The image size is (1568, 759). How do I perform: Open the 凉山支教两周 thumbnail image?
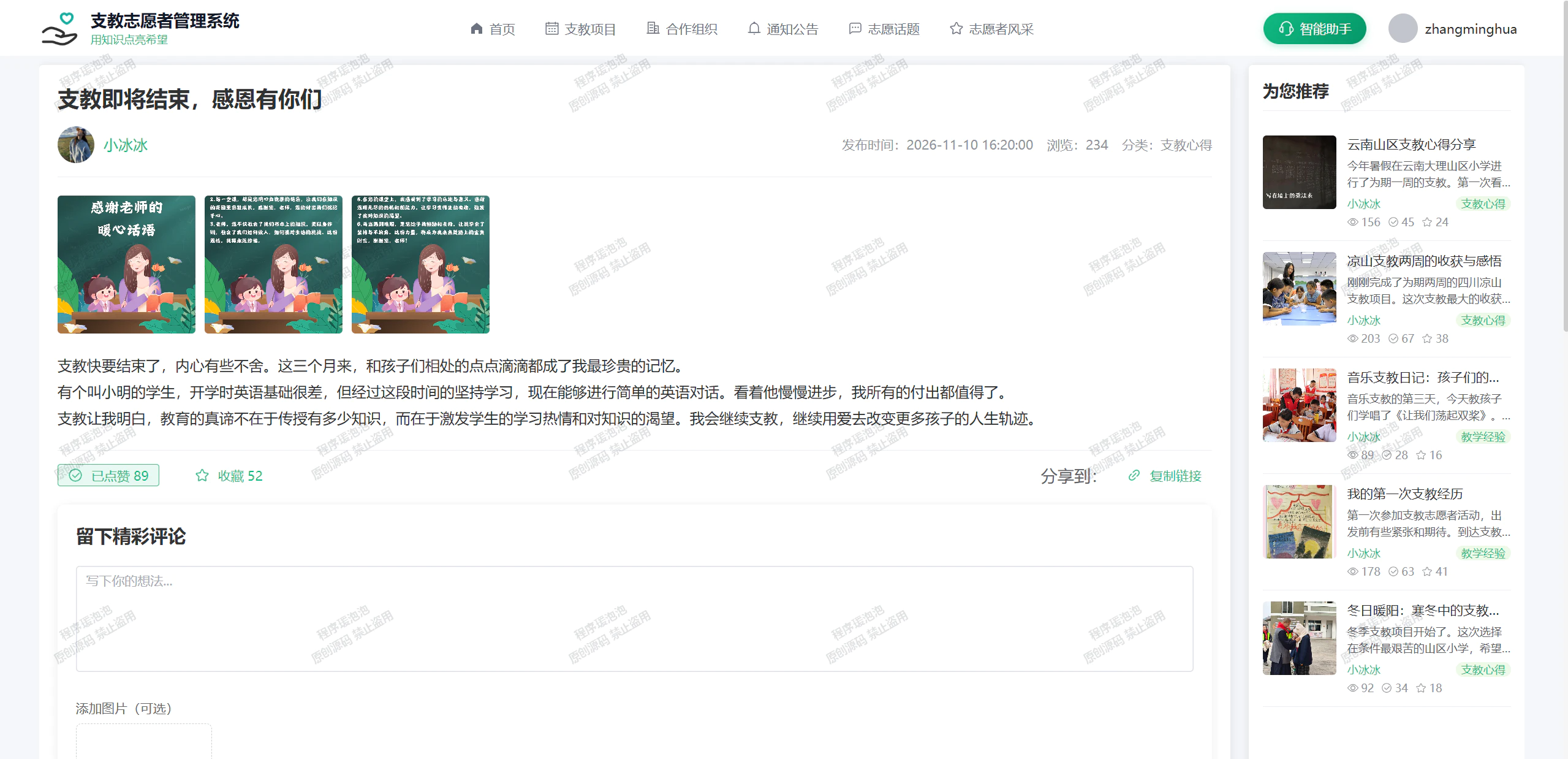click(x=1300, y=289)
